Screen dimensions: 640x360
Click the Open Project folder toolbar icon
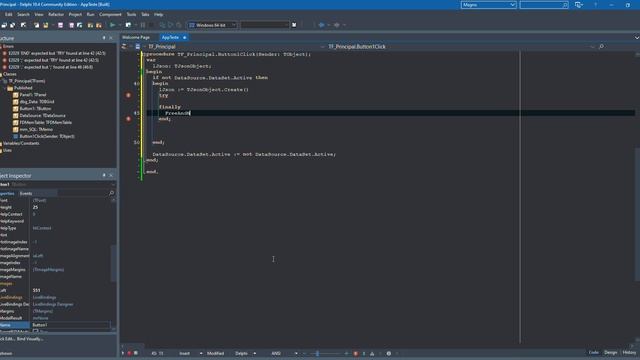46,25
